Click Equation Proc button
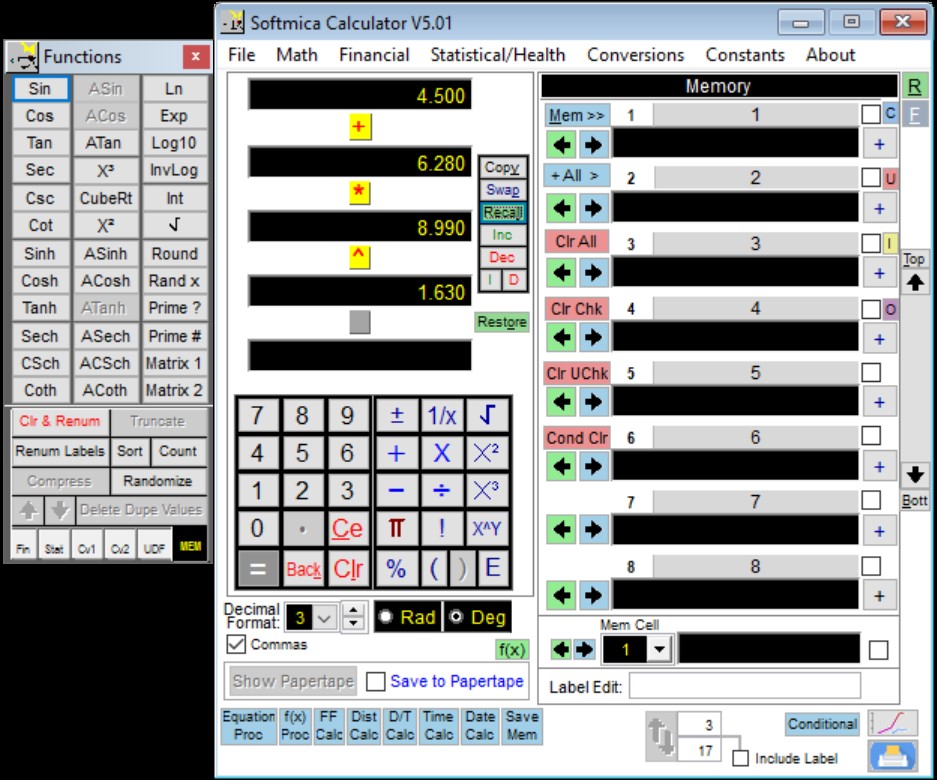Viewport: 937px width, 780px height. (249, 726)
